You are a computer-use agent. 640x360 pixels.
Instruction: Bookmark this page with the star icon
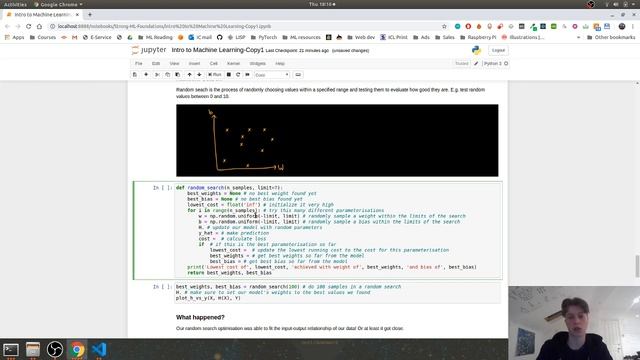(x=444, y=26)
